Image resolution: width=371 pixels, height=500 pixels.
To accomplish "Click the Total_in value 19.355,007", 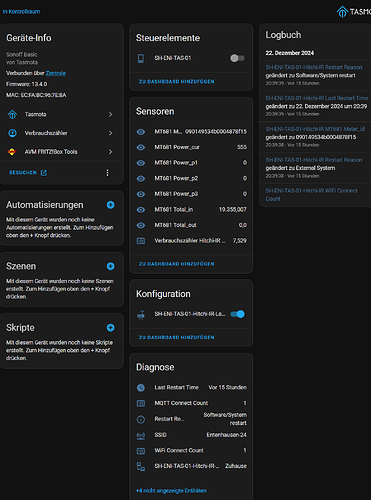I will (233, 210).
